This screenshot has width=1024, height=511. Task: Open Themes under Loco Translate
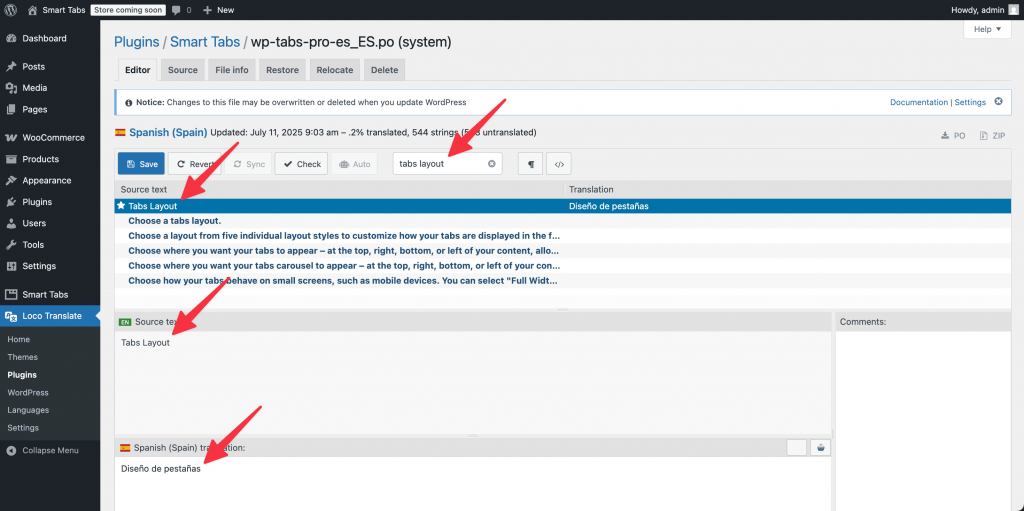22,357
